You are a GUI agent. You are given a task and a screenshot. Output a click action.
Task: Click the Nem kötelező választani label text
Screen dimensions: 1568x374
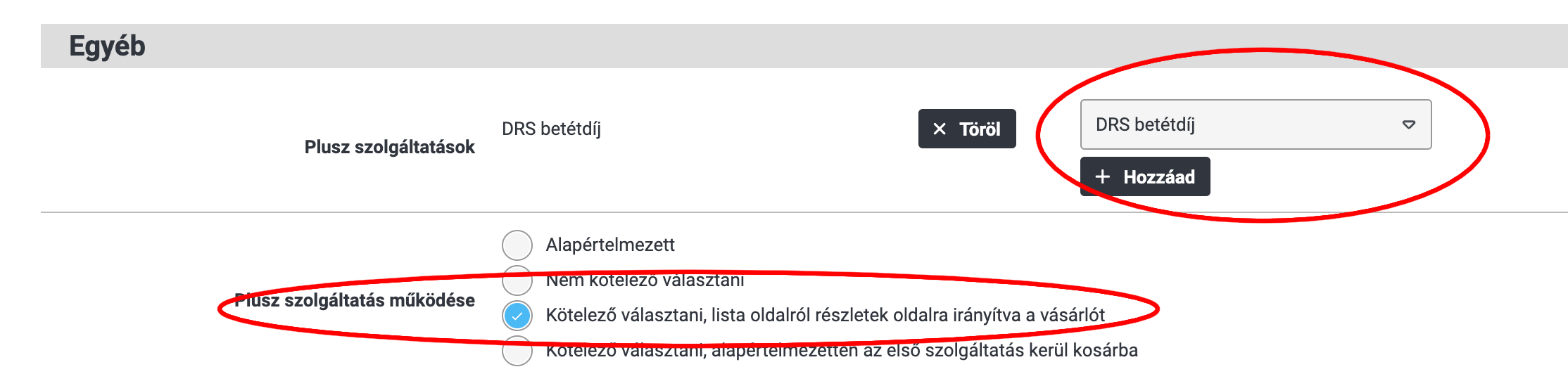click(x=645, y=280)
